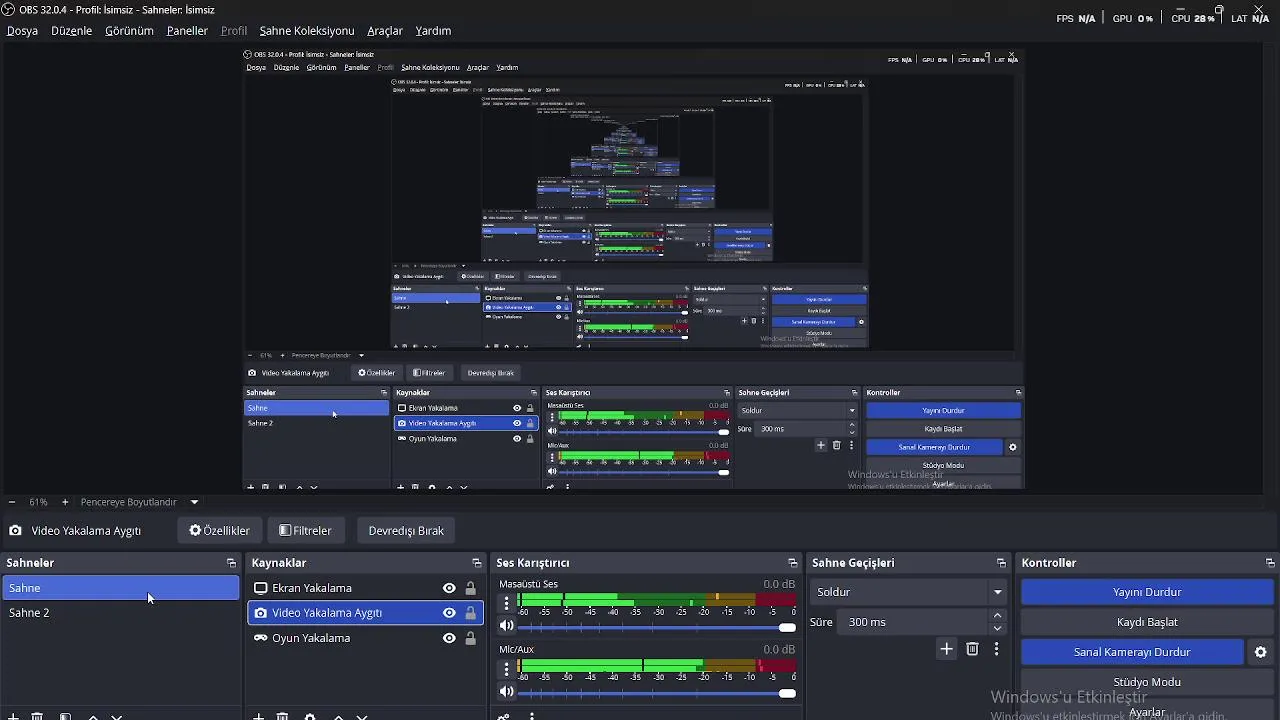Click the Özellikler button
Viewport: 1280px width, 720px height.
[220, 531]
